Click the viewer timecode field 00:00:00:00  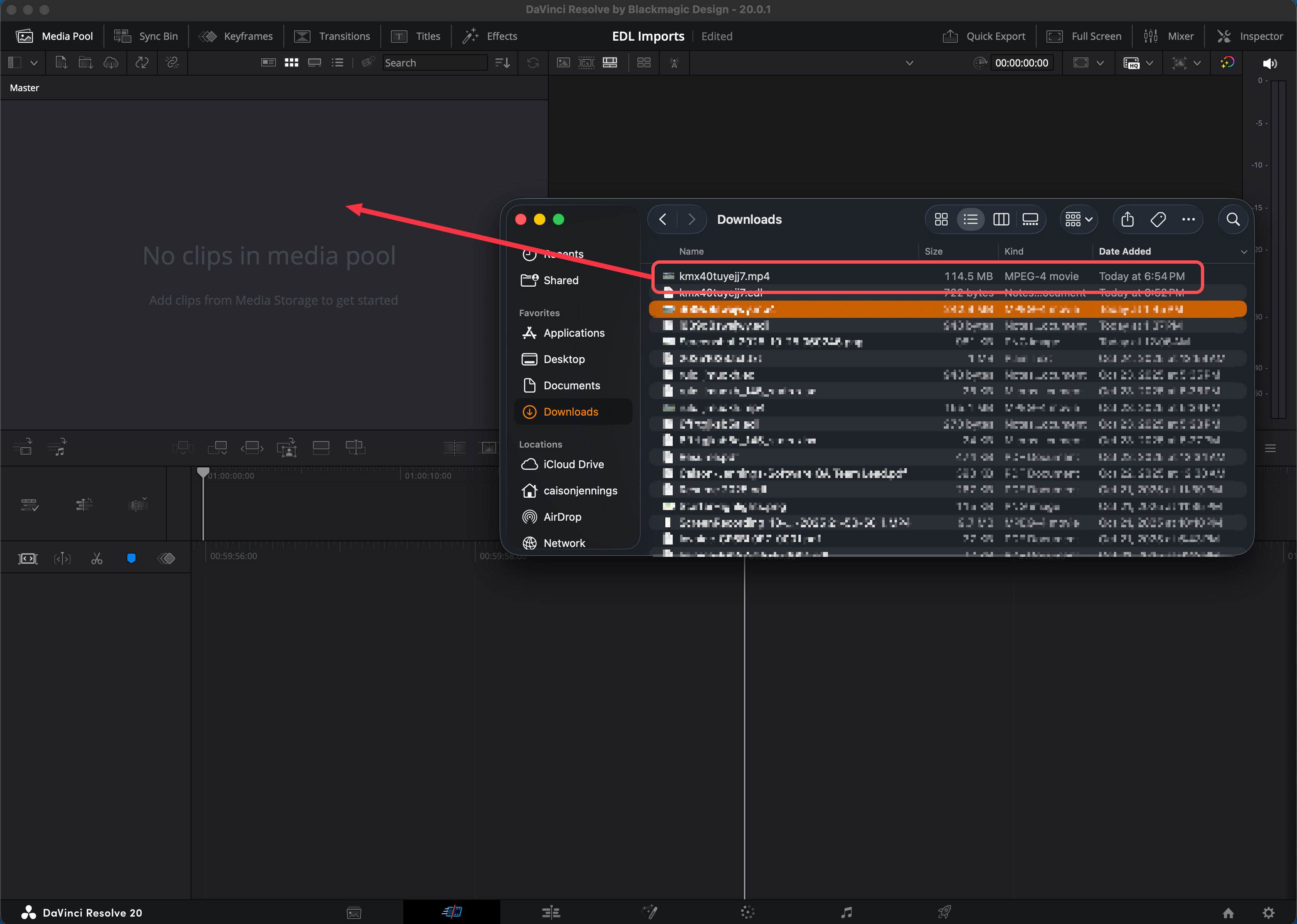1022,62
